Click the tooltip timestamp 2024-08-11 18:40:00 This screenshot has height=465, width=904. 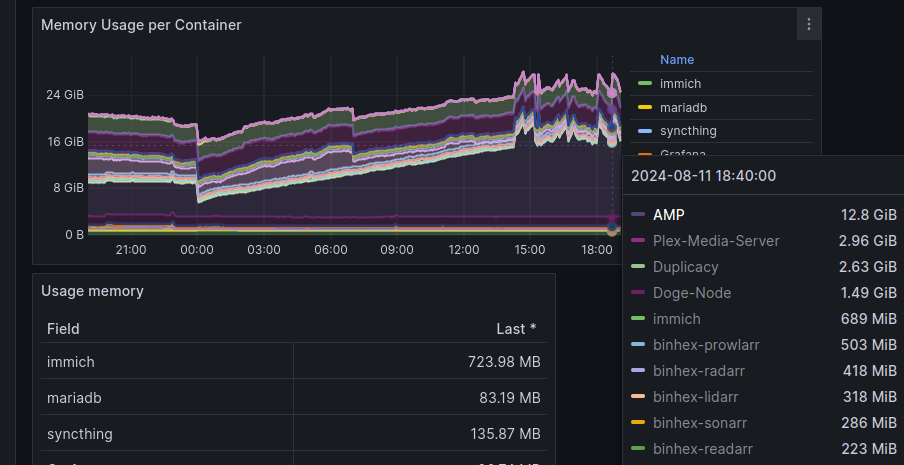click(x=703, y=176)
